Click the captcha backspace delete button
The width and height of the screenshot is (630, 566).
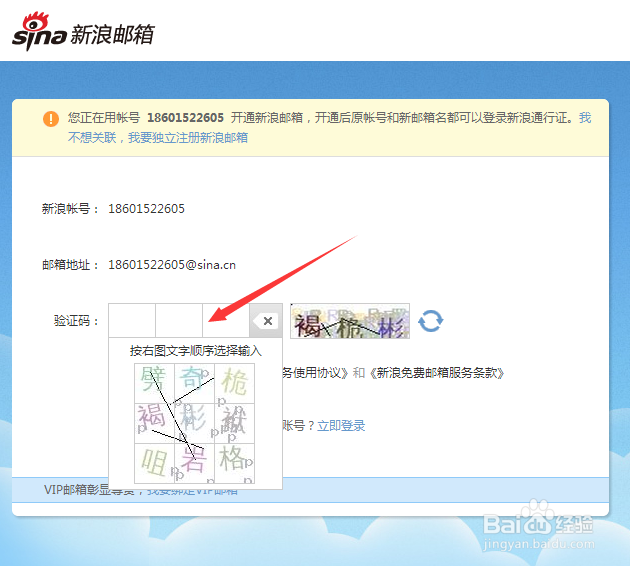tap(266, 321)
